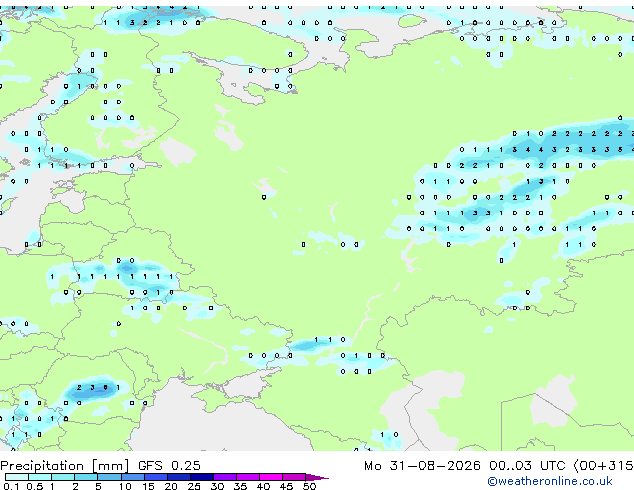Click the '35' legend scale label

point(240,486)
